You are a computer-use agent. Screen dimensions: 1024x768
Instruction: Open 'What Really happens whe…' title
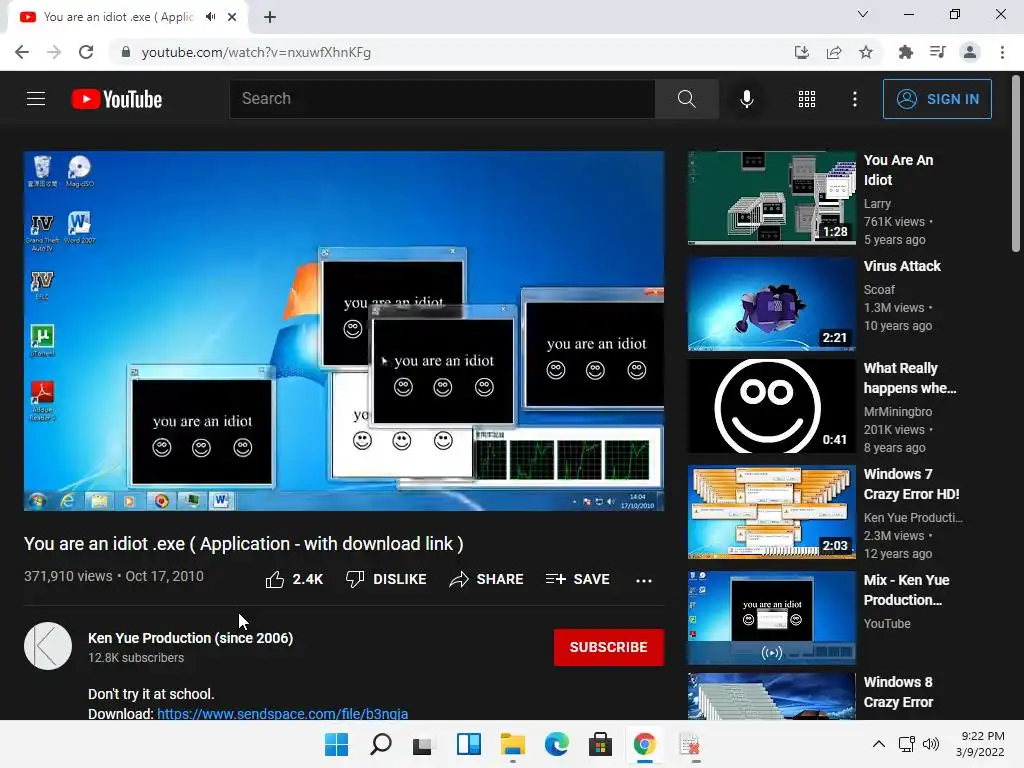[910, 378]
